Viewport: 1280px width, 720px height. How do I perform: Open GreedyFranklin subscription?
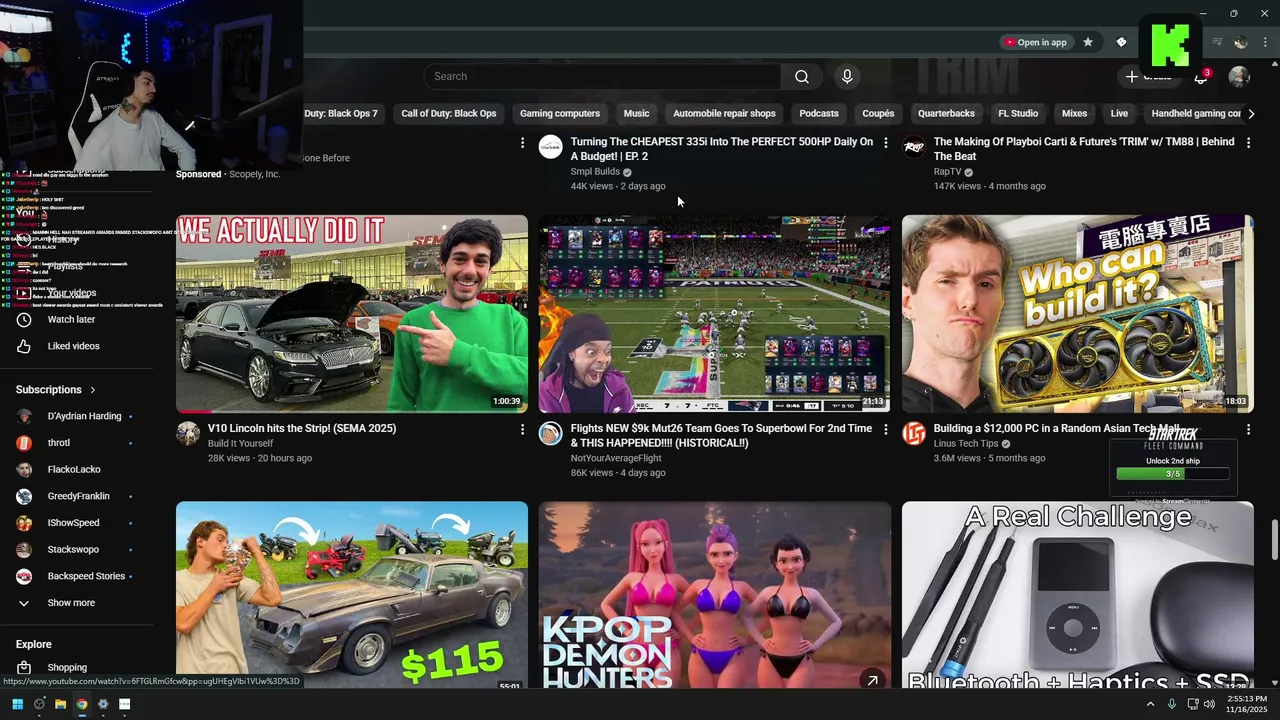tap(80, 496)
